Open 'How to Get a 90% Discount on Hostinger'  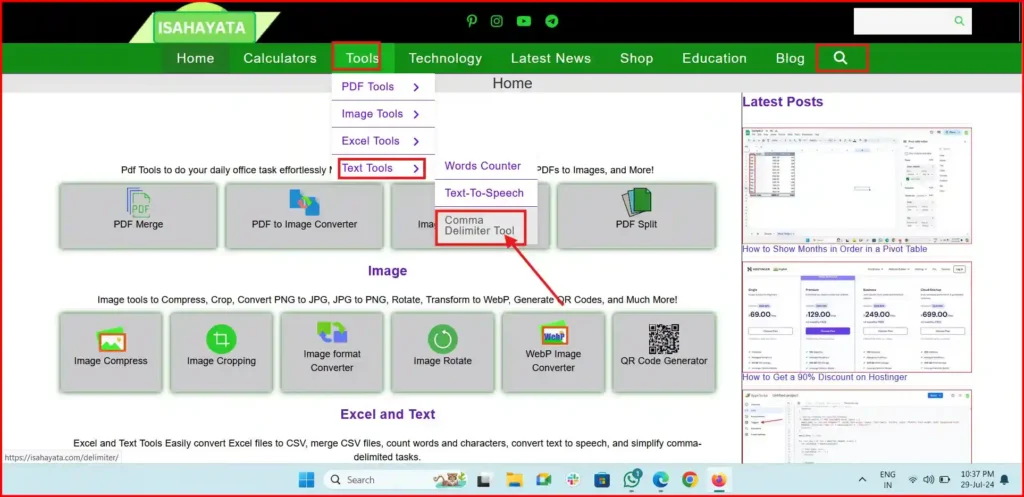pyautogui.click(x=825, y=377)
